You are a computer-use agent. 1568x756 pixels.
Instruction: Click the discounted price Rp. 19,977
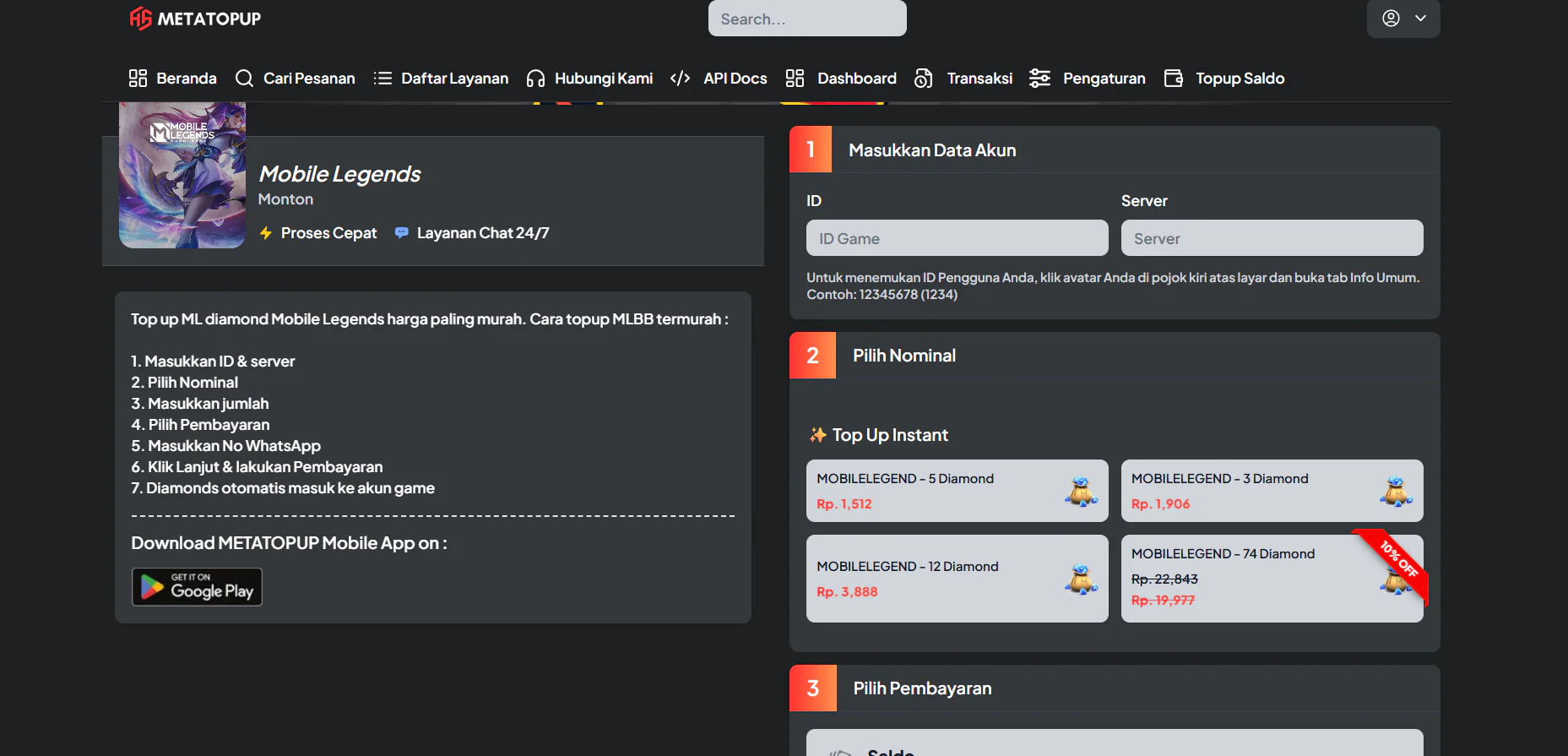point(1163,601)
